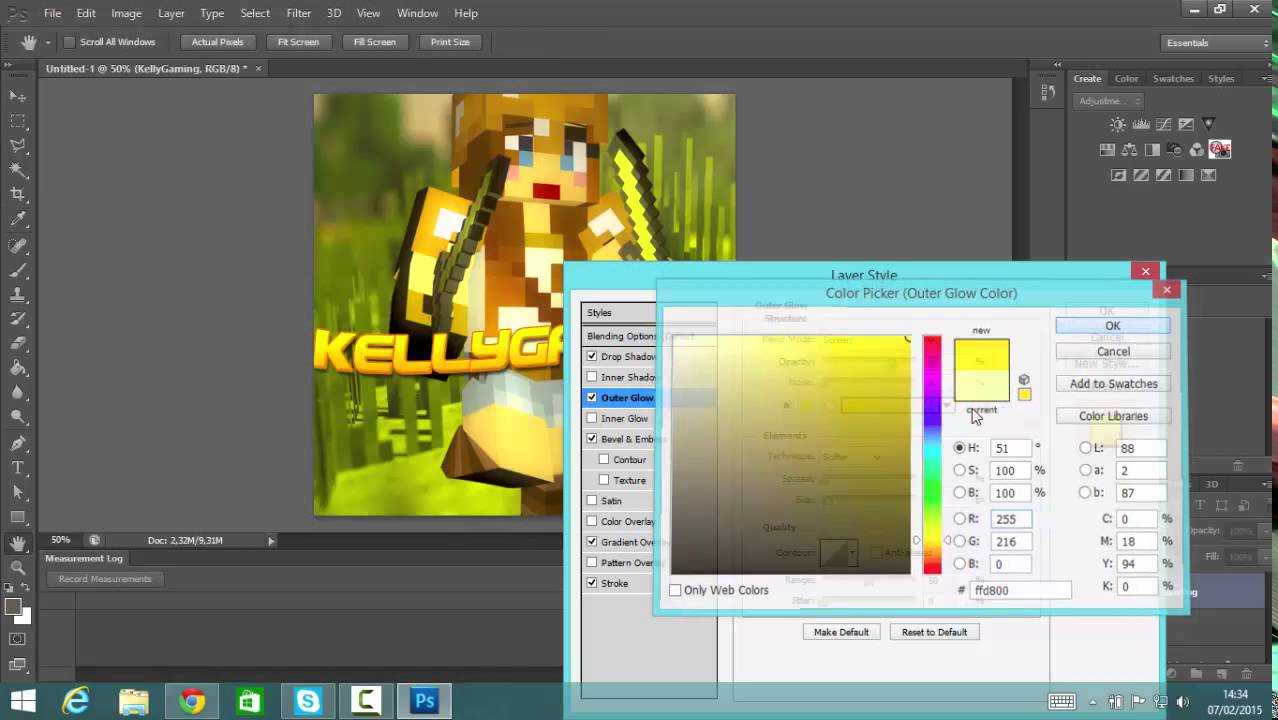Select the L lightness radio button
The height and width of the screenshot is (720, 1278).
click(1086, 448)
